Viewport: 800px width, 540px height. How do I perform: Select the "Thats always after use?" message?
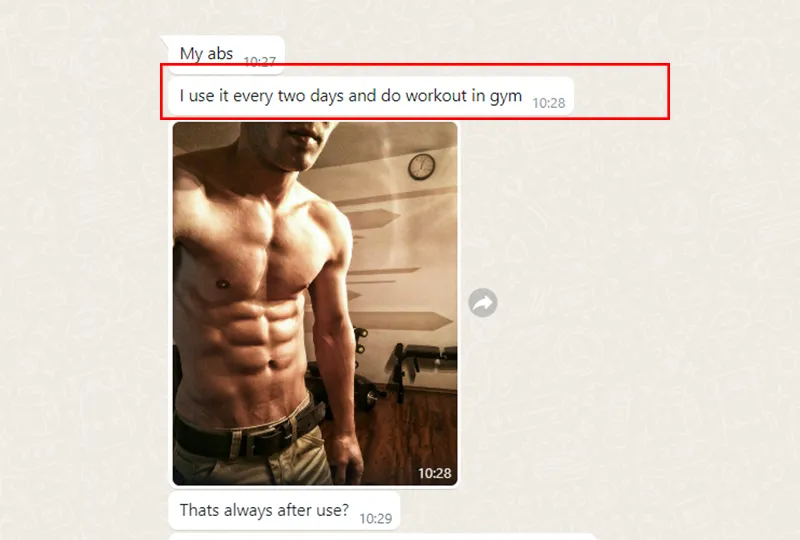[x=284, y=511]
